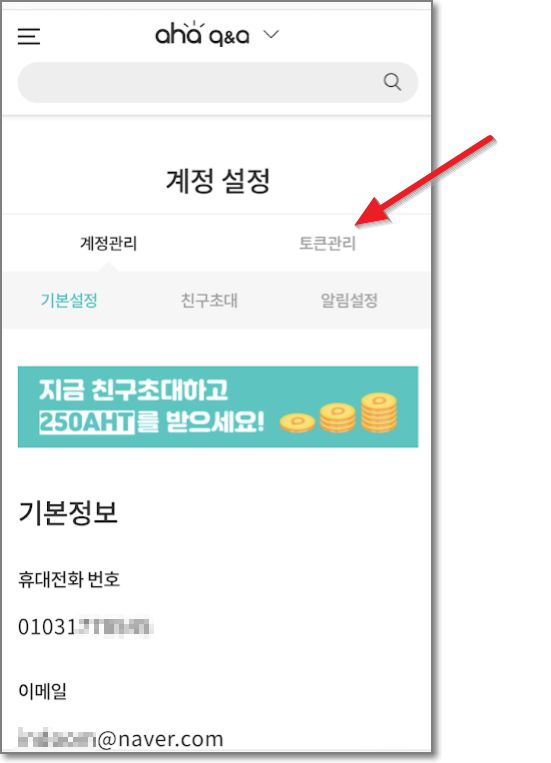Expand the dropdown chevron beside aha q&a
The height and width of the screenshot is (763, 551).
pyautogui.click(x=271, y=34)
